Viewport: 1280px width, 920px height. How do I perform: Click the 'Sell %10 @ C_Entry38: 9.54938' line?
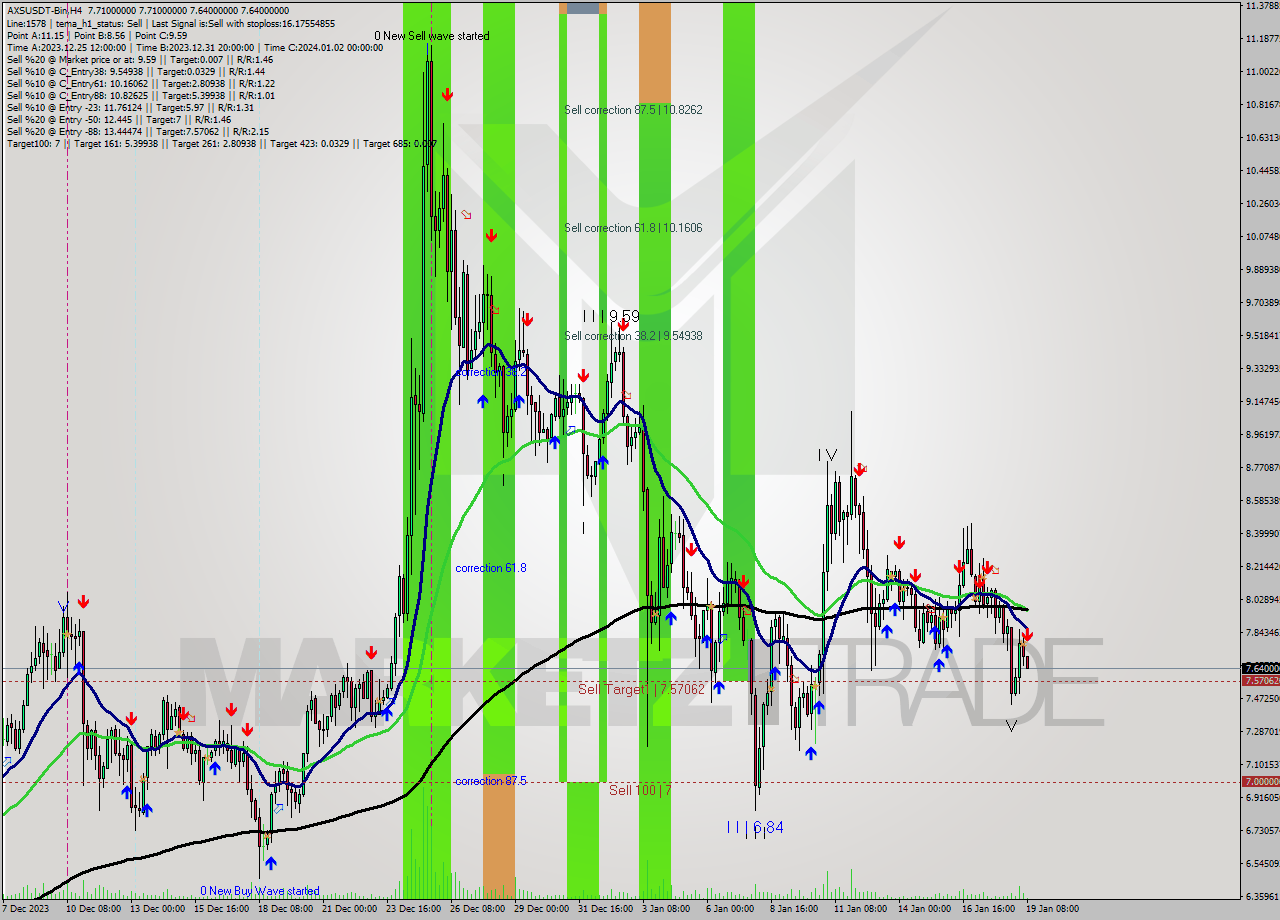click(x=136, y=71)
